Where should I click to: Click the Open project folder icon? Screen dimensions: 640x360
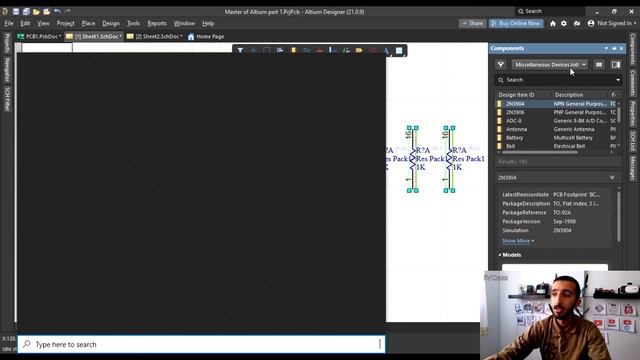(47, 11)
